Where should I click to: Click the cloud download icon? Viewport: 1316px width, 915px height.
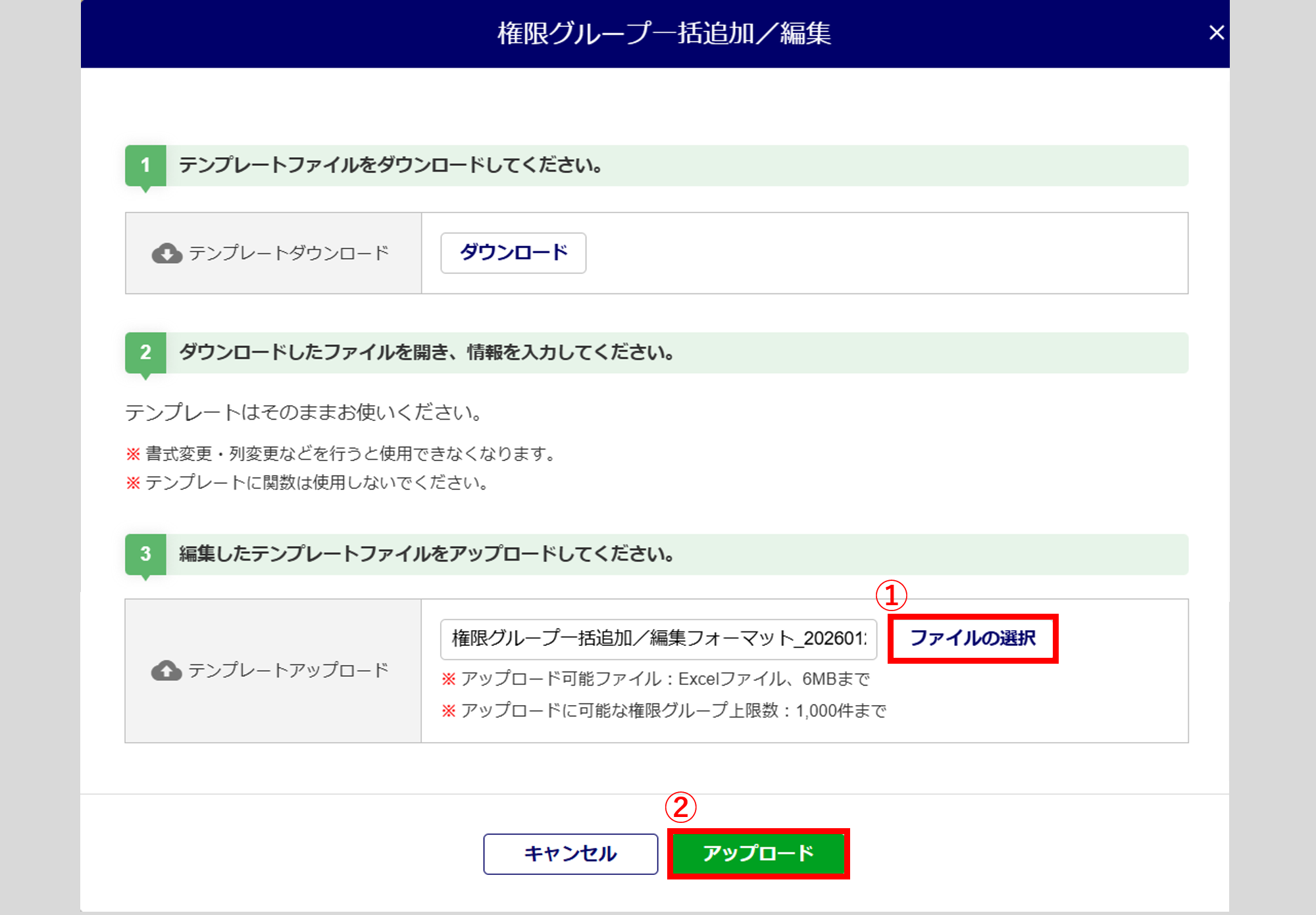167,253
